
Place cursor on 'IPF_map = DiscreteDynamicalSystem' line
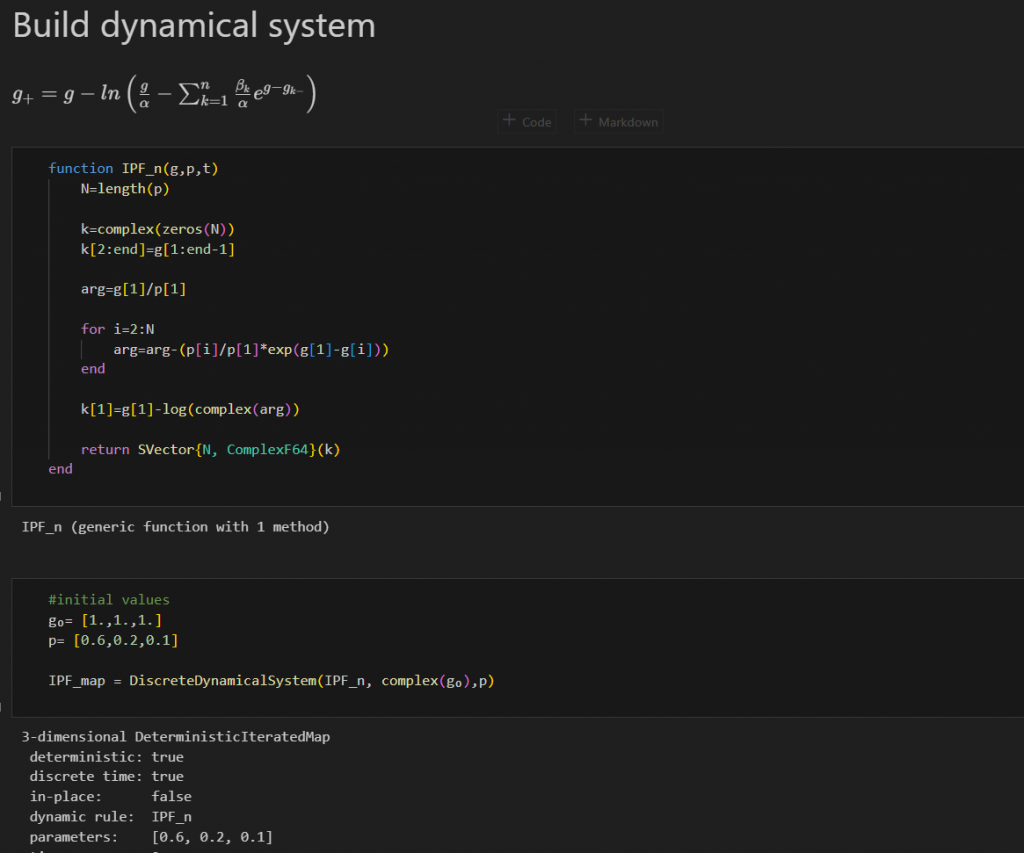(271, 681)
